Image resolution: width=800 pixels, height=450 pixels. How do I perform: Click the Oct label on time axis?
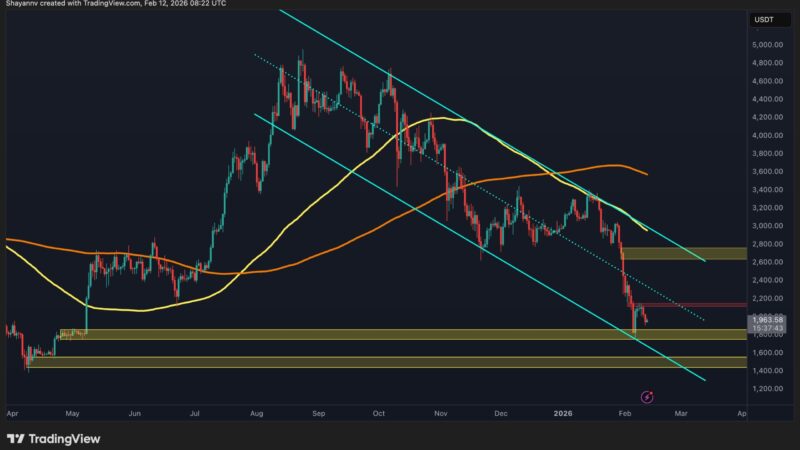(379, 413)
